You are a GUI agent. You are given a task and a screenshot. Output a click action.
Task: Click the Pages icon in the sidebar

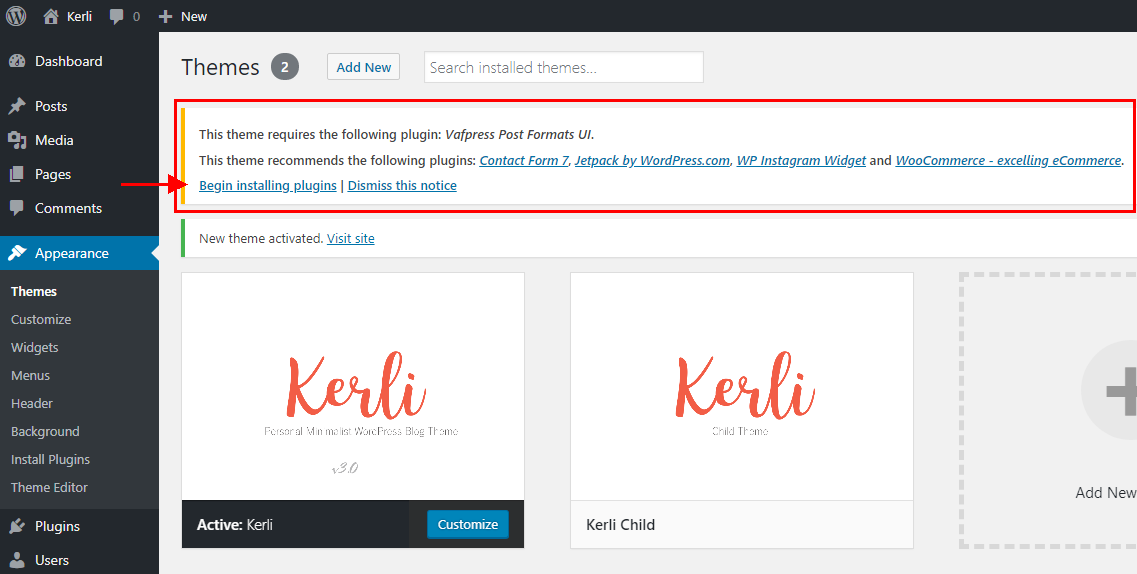click(x=17, y=174)
